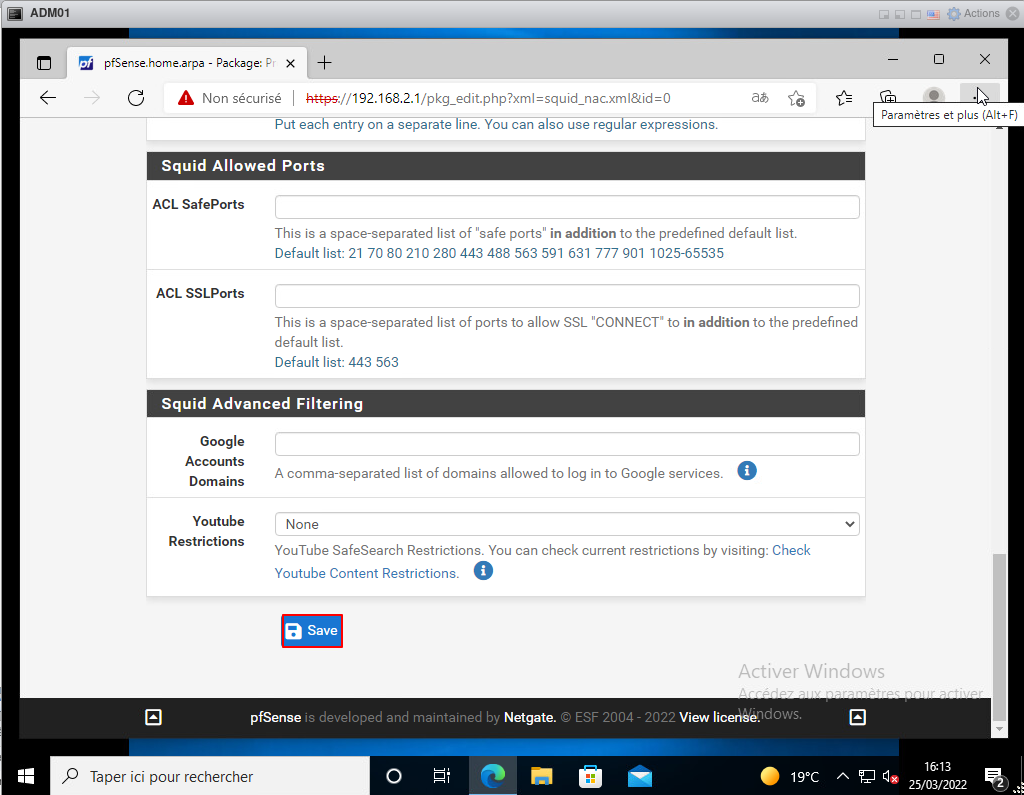This screenshot has width=1024, height=795.
Task: Click the right footer scroll-to-top icon
Action: [857, 717]
